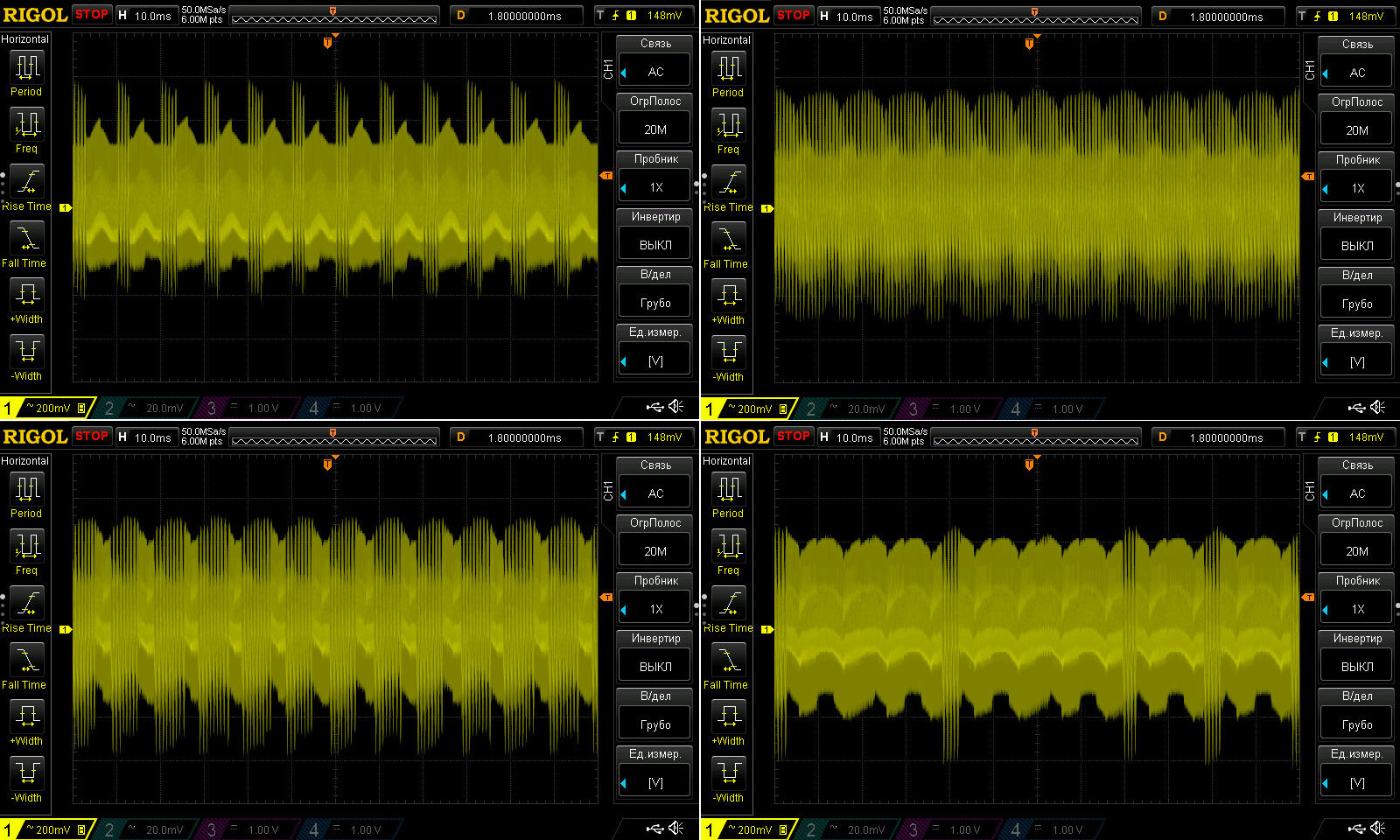Toggle Инвертир ВЫКЛ in top-left panel
Viewport: 1400px width, 840px height.
click(x=654, y=245)
